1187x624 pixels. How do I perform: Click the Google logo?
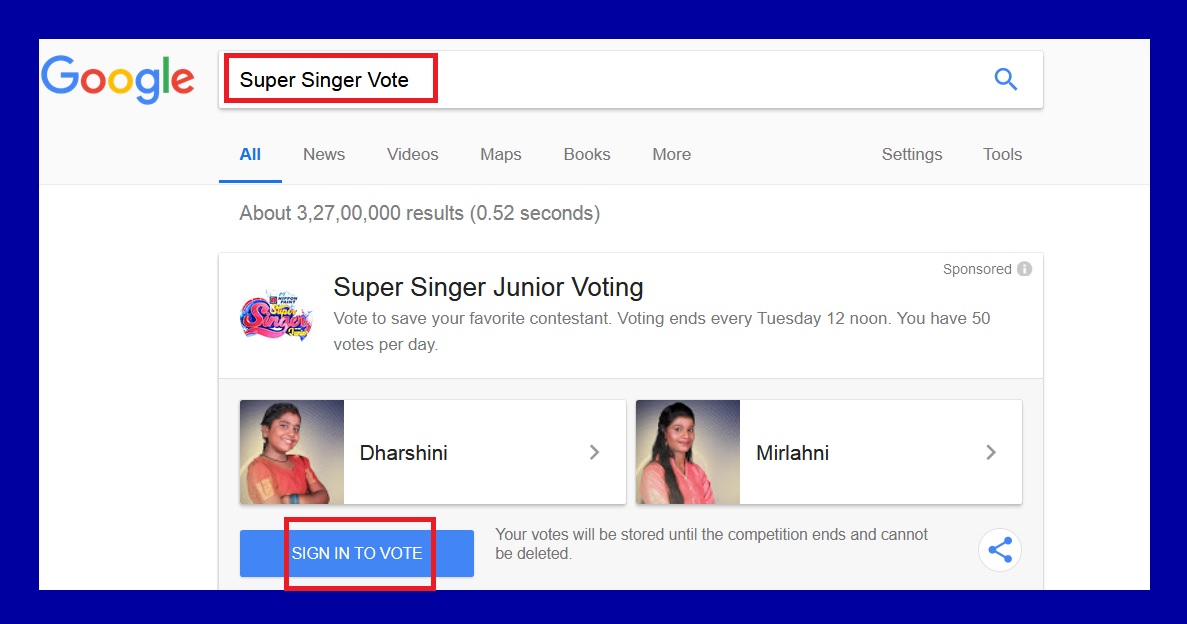click(x=118, y=80)
